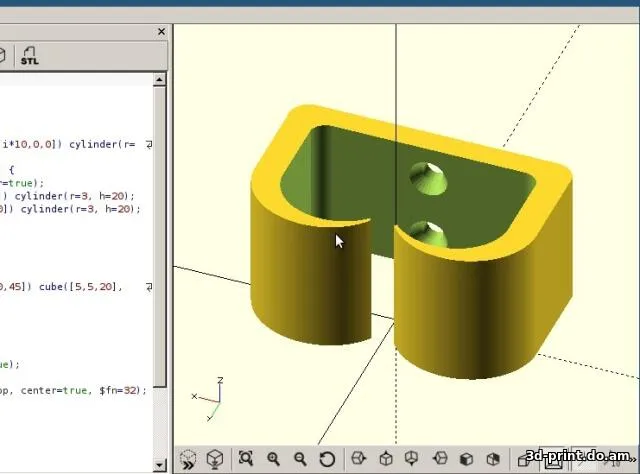The image size is (640, 474).
Task: Toggle the Orthogonal projection button
Action: click(x=551, y=459)
